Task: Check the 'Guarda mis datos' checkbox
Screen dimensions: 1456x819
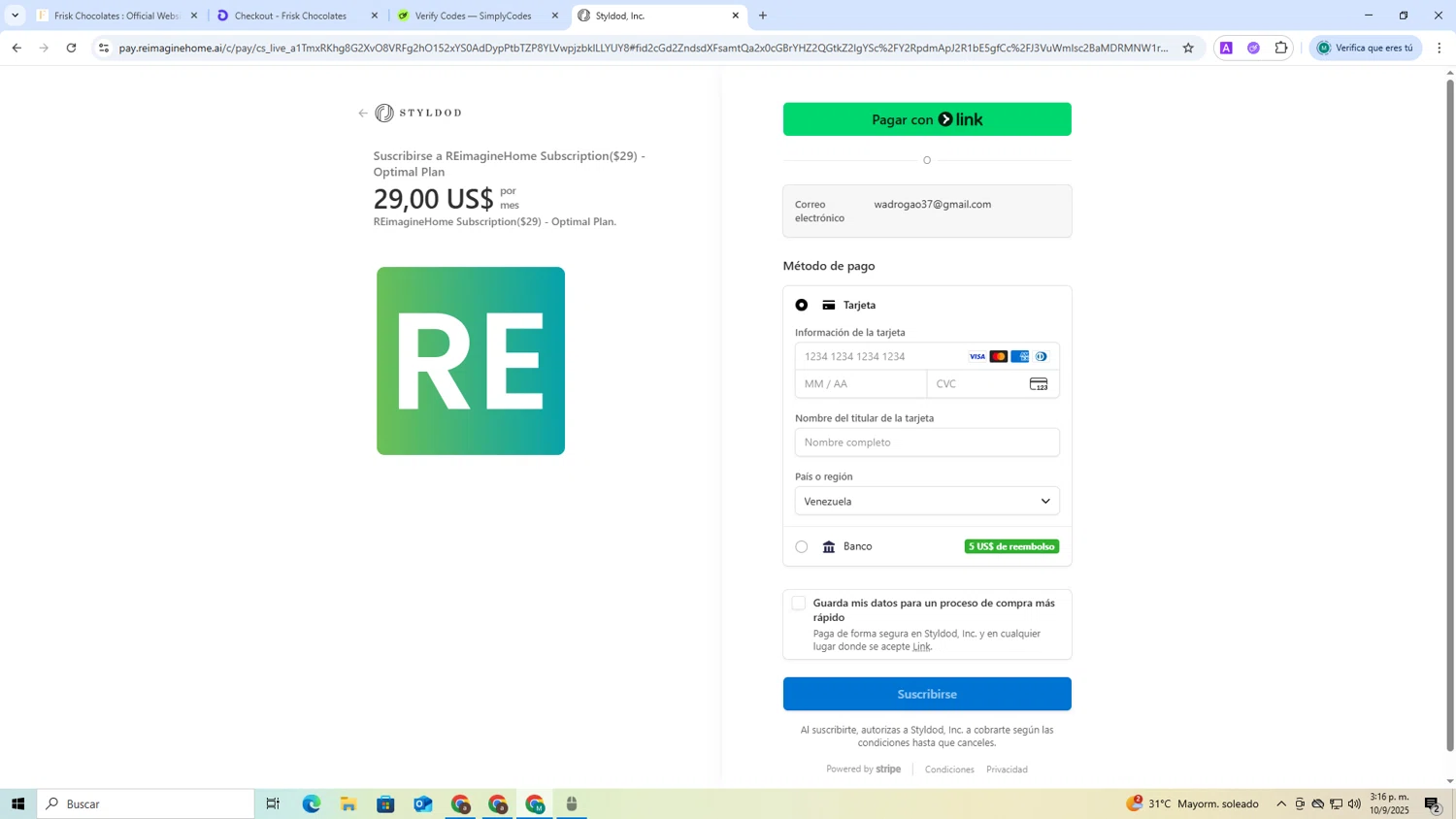Action: pyautogui.click(x=799, y=604)
